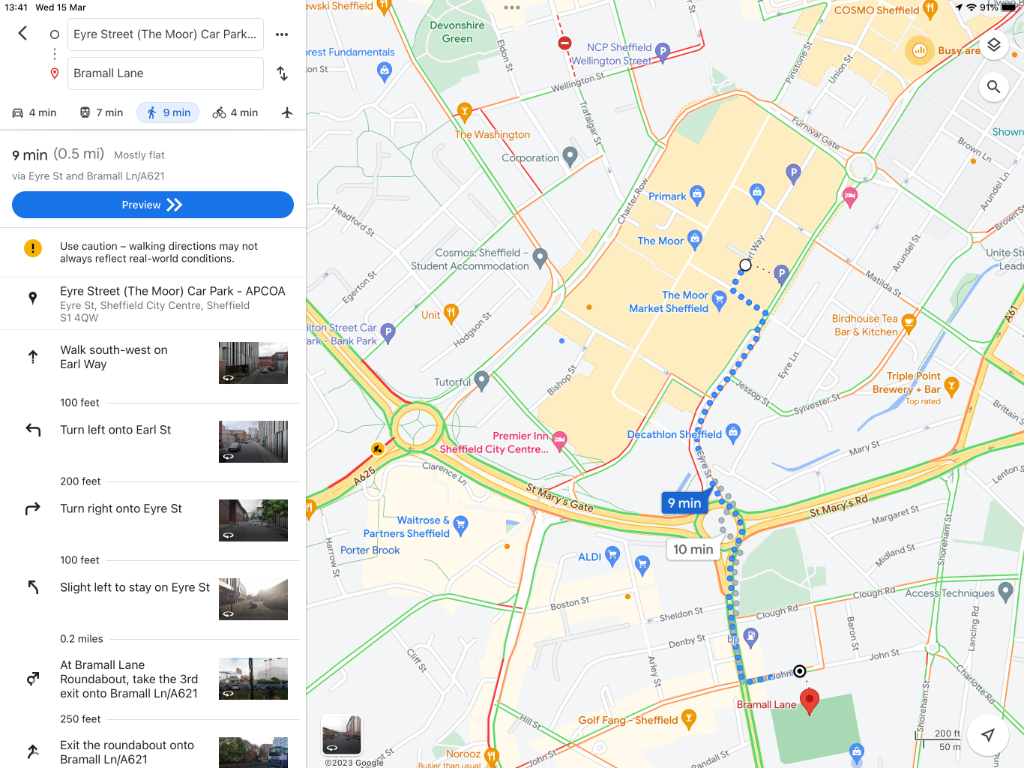Image resolution: width=1024 pixels, height=768 pixels.
Task: Select the cycling tab showing 4 min
Action: [x=235, y=112]
